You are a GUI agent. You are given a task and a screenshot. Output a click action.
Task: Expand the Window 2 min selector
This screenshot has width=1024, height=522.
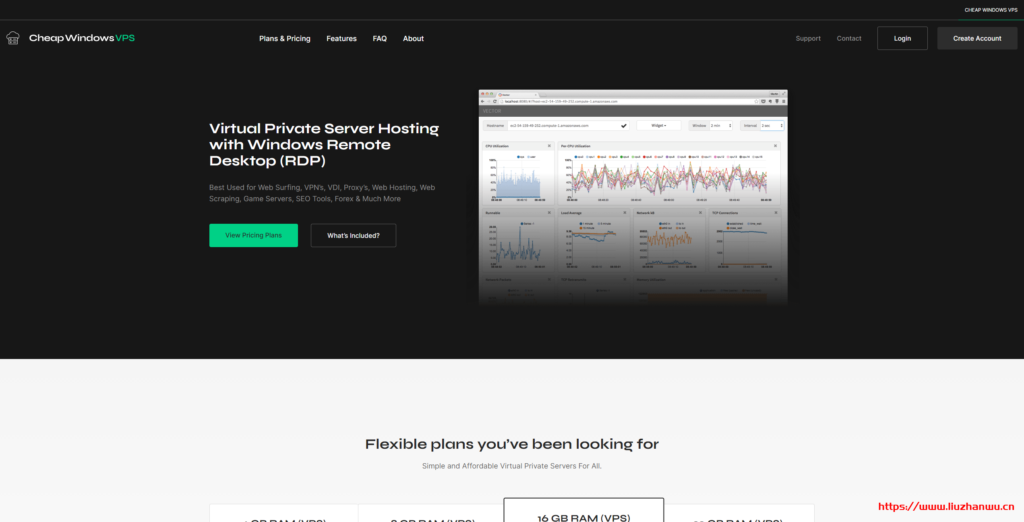coord(721,126)
